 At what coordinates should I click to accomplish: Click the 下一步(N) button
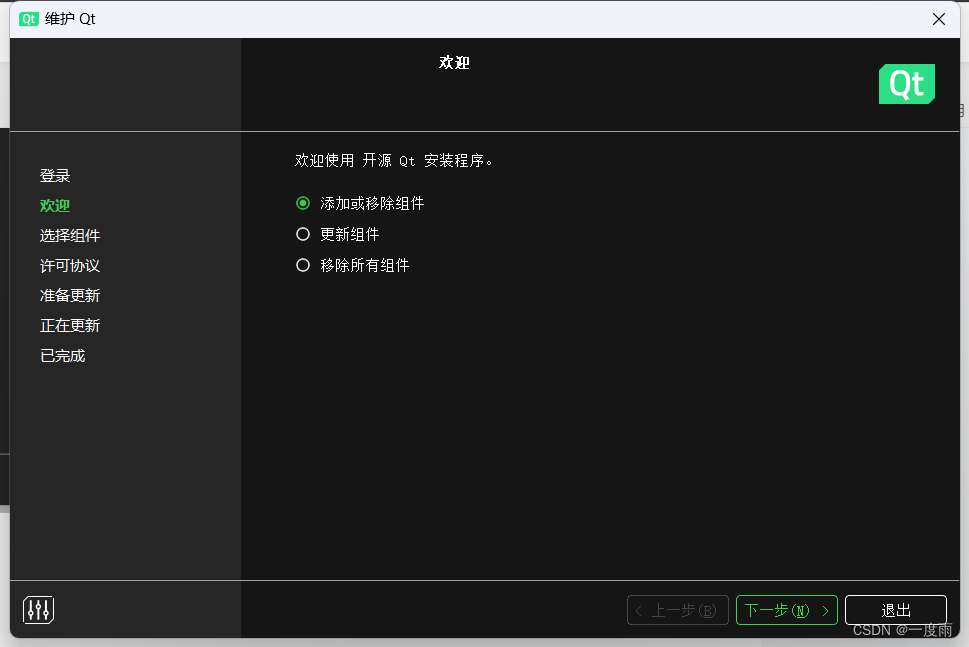pyautogui.click(x=787, y=611)
